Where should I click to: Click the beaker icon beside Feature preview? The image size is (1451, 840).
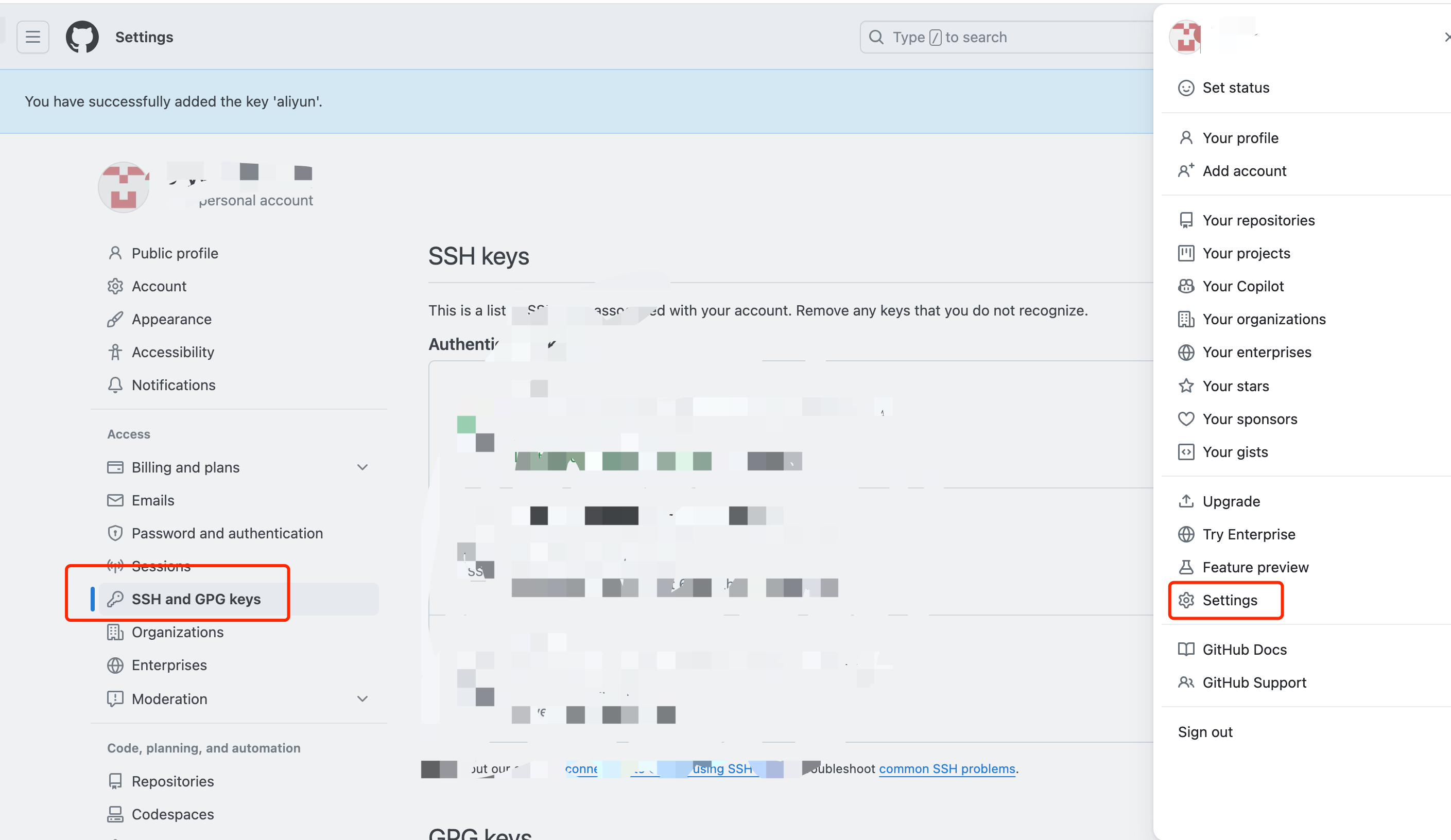(x=1185, y=567)
